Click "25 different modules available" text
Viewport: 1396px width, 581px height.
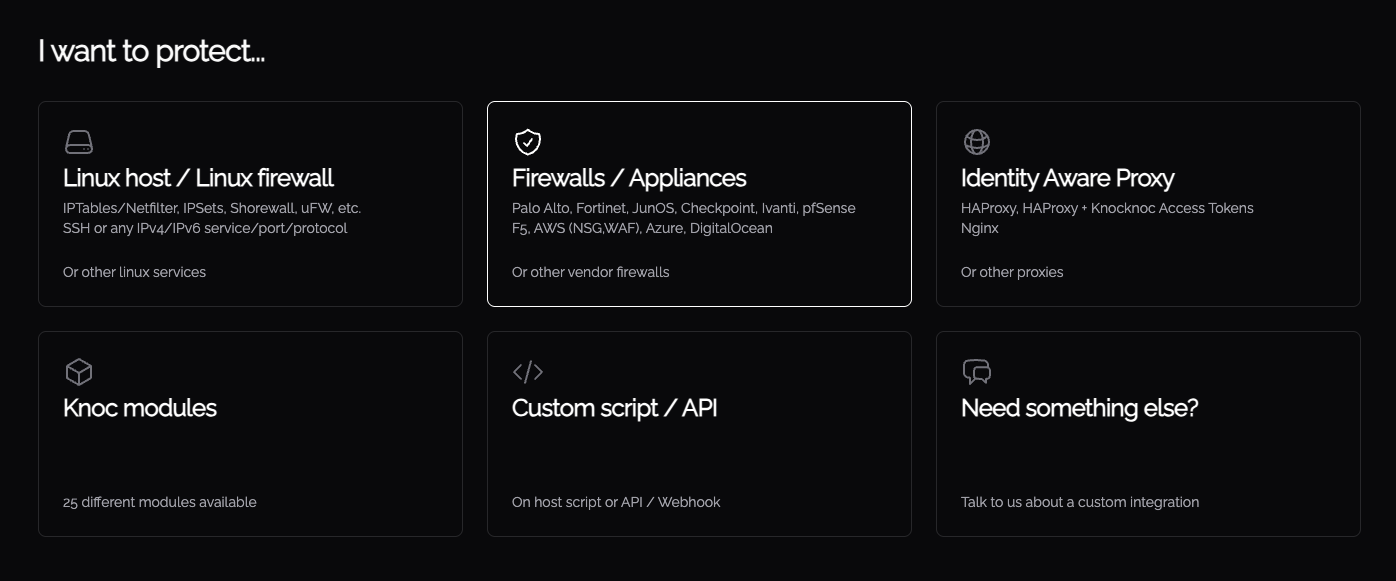(x=160, y=502)
